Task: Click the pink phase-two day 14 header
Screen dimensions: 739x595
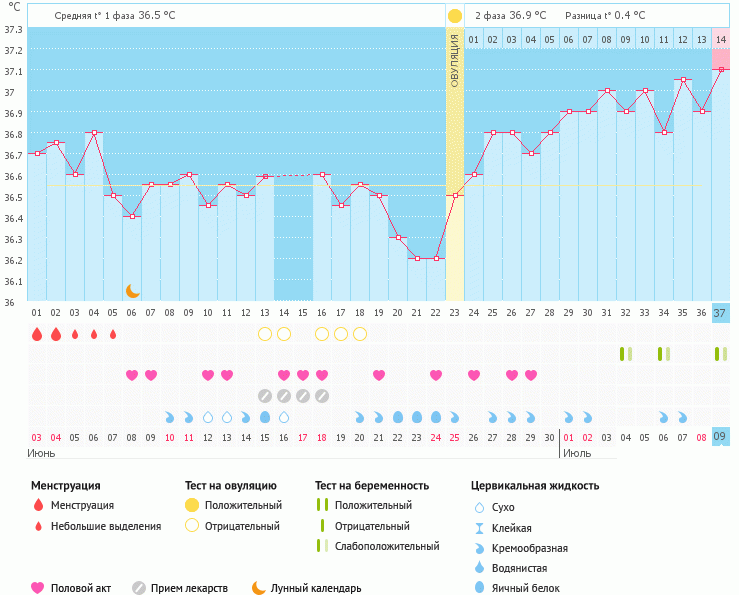Action: (x=721, y=39)
